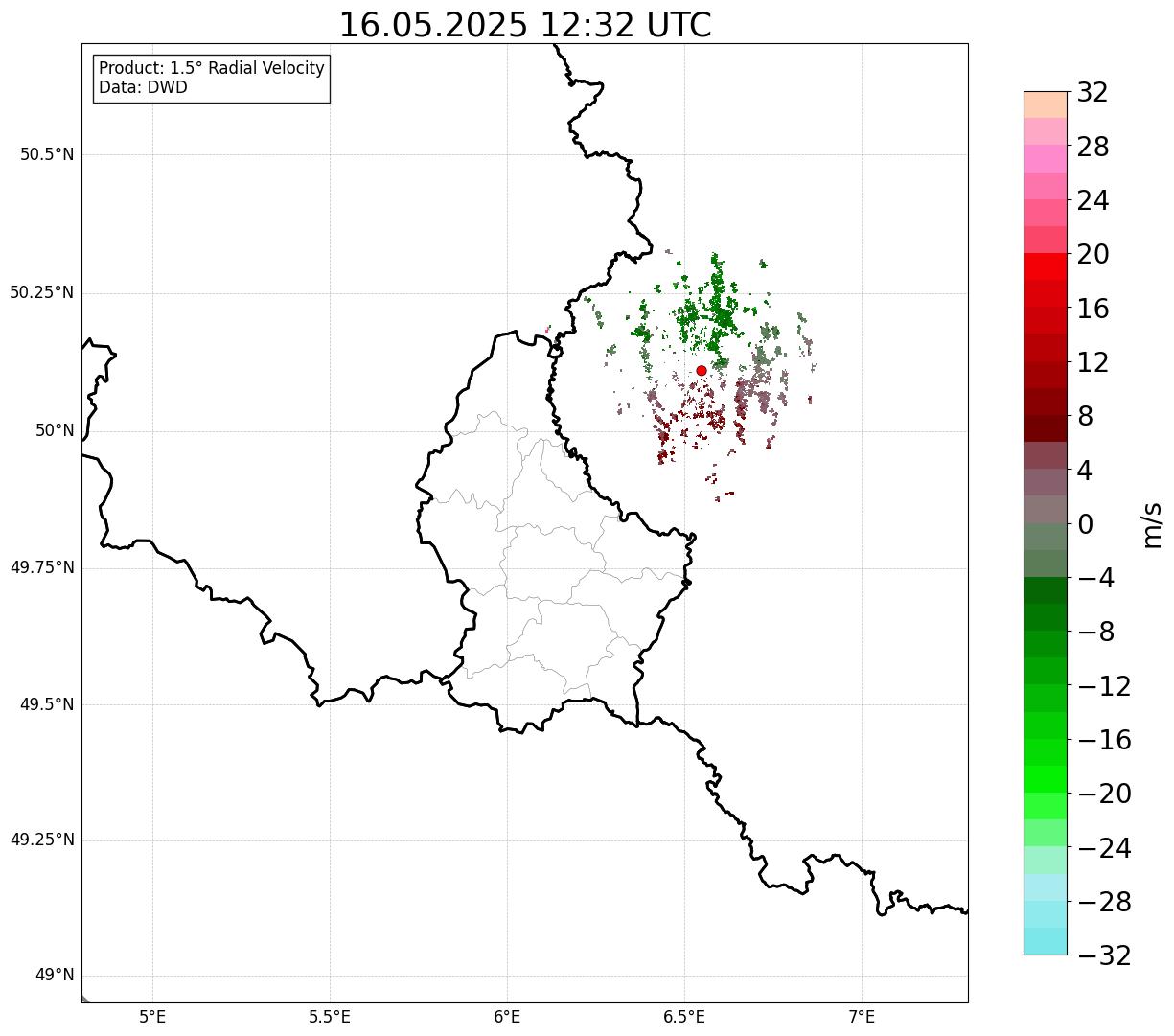Click the 50°N latitude label
This screenshot has width=1174, height=1036.
click(55, 430)
